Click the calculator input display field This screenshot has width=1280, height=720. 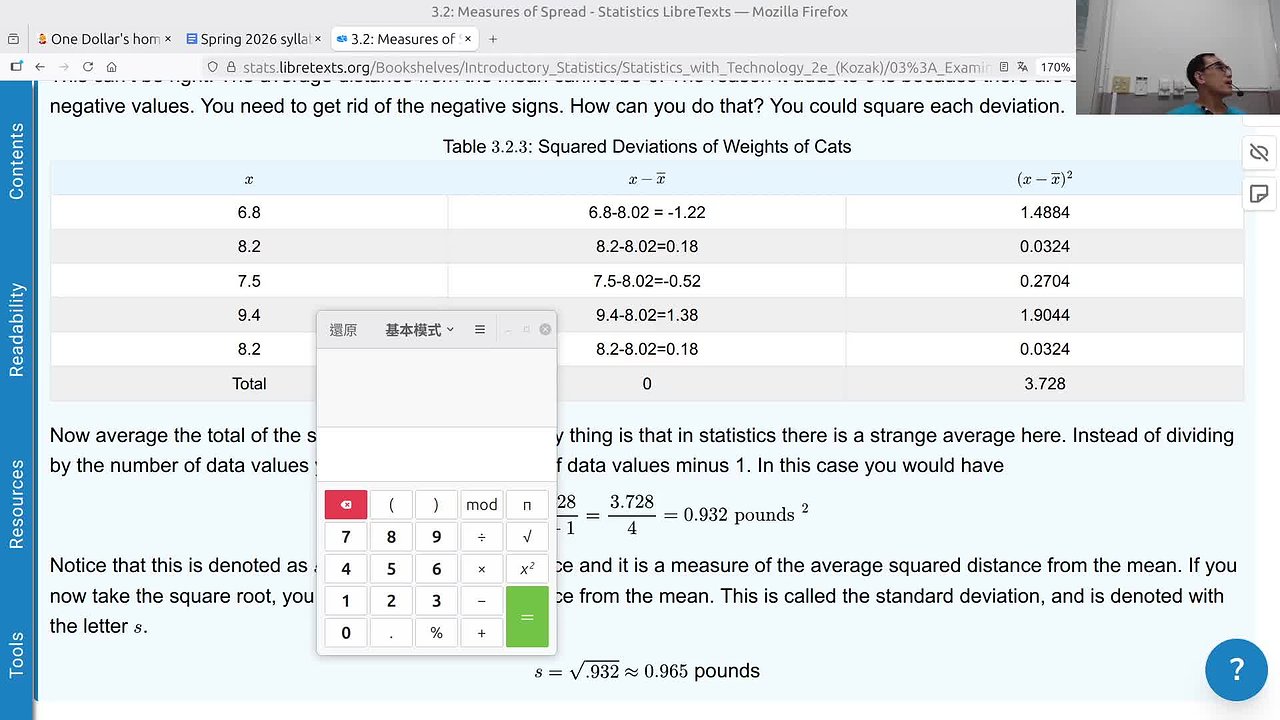tap(436, 455)
